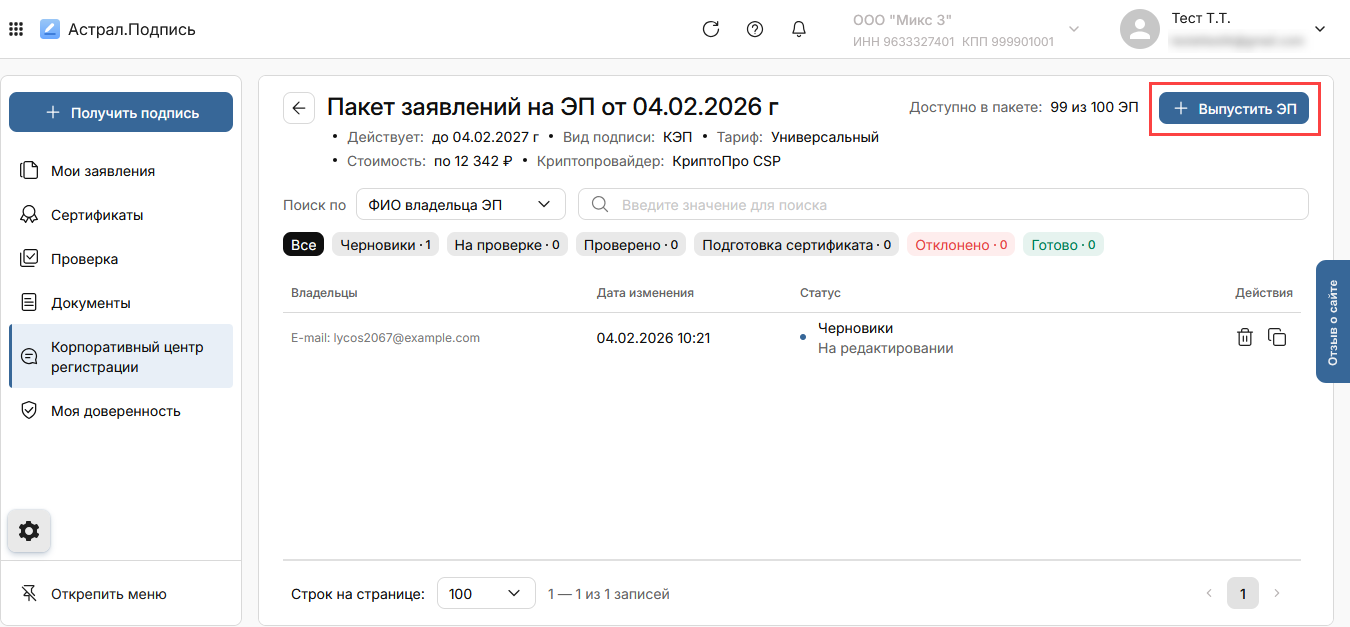
Task: Copy the draft application with duplicate icon
Action: pos(1277,337)
